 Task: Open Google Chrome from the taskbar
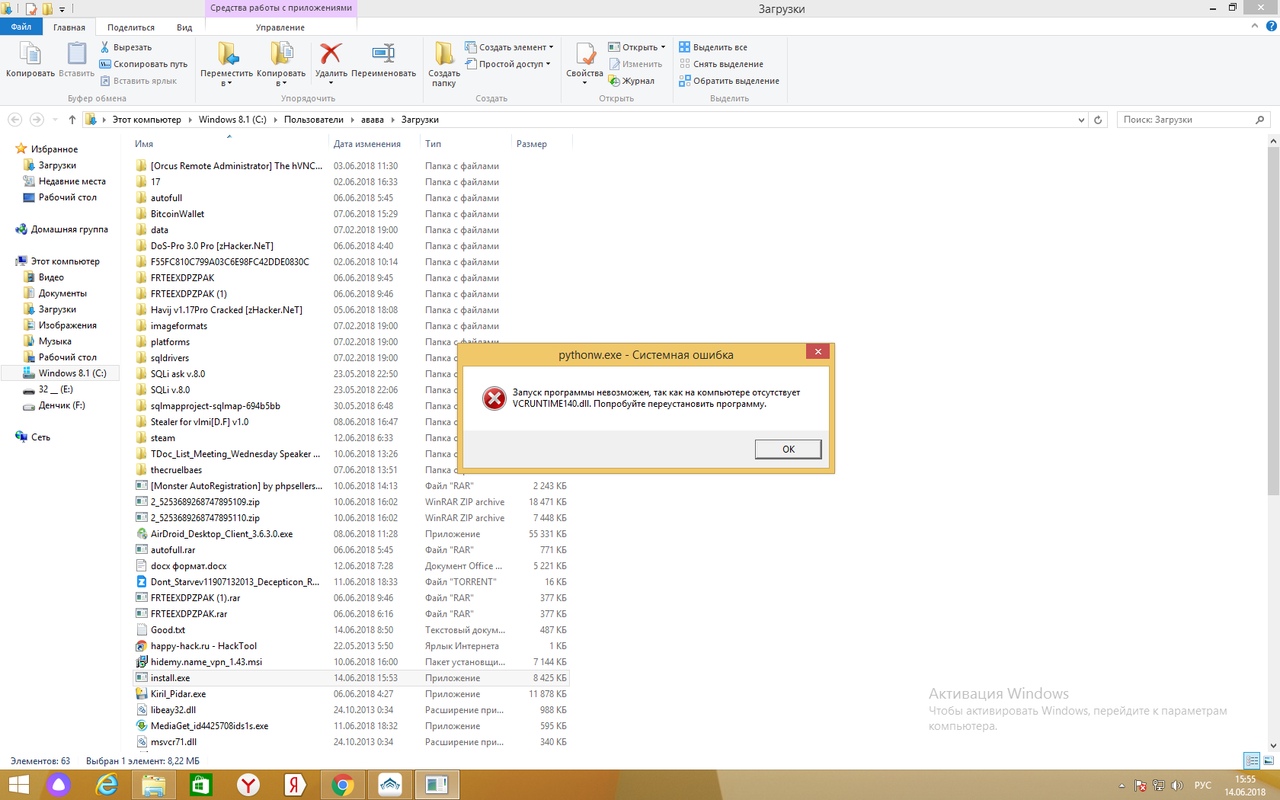coord(342,785)
